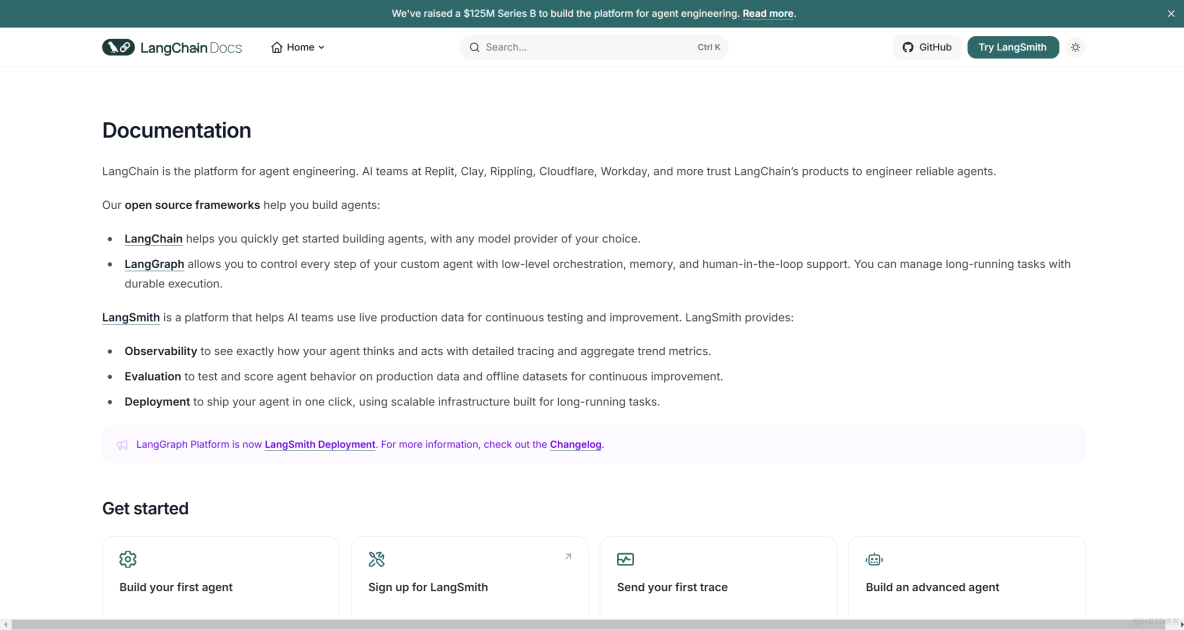
Task: Click the gear icon on Build your first agent card
Action: tap(127, 559)
